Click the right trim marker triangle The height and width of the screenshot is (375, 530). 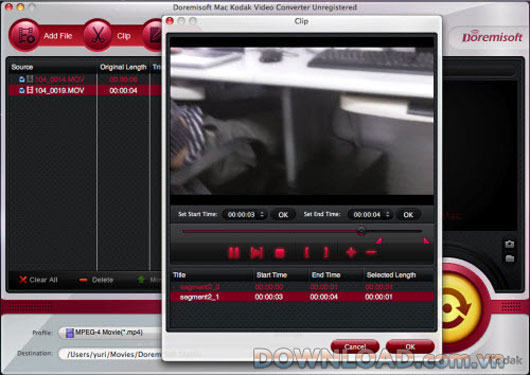426,240
